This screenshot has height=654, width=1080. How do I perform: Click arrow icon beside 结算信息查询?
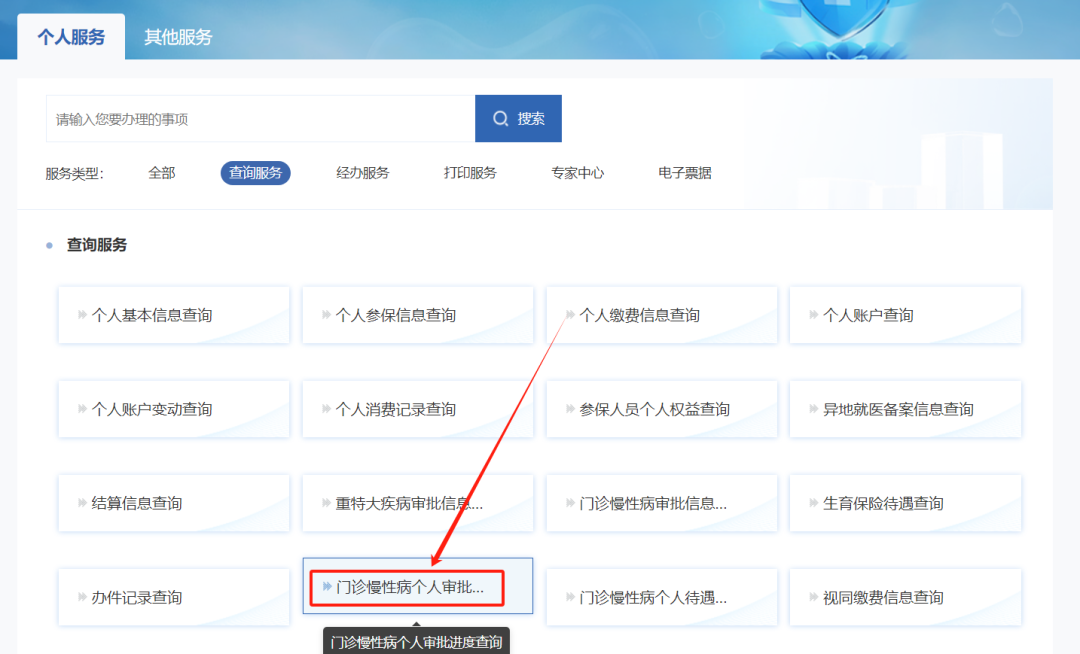(82, 503)
